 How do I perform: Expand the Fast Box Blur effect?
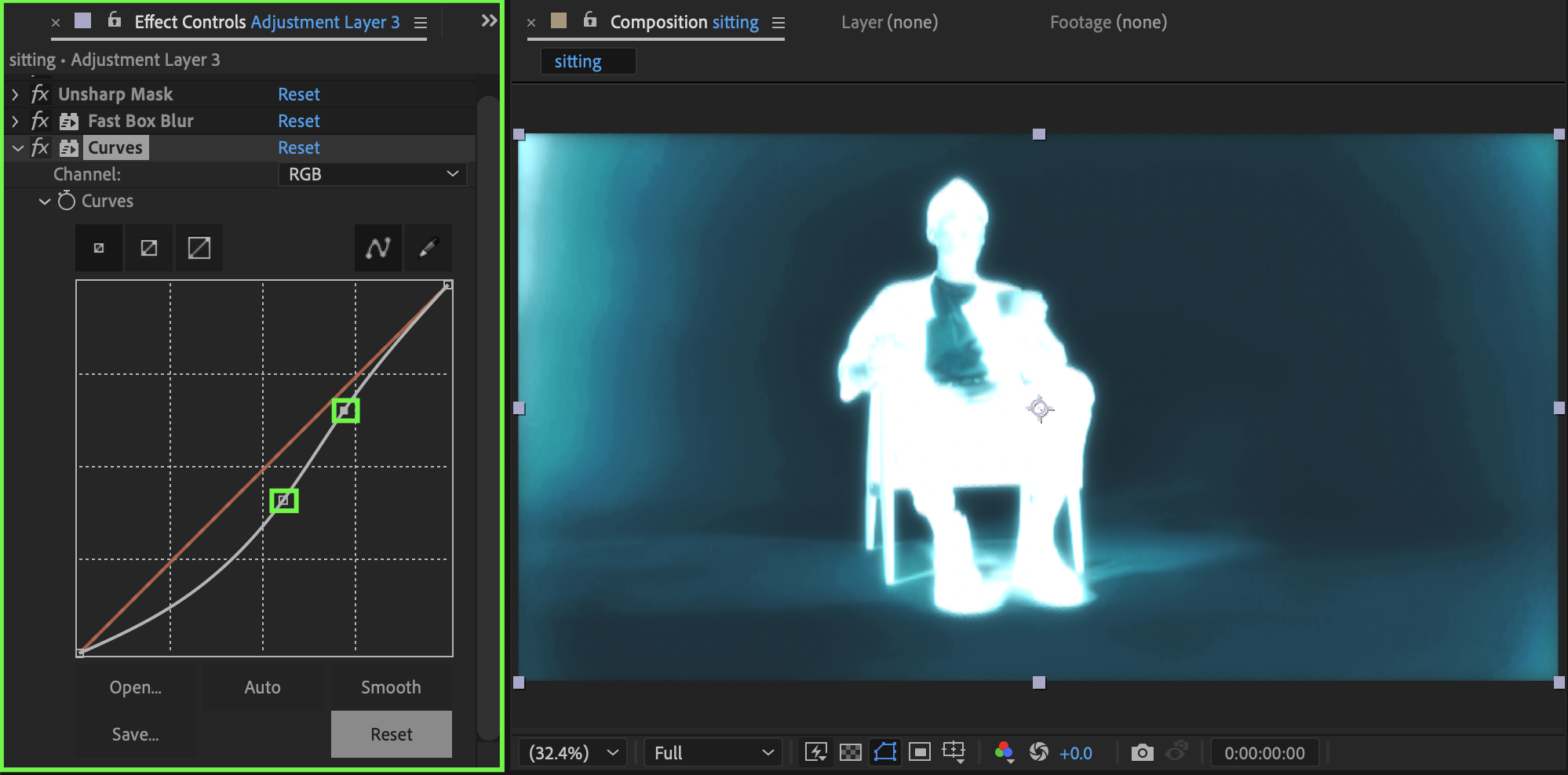[x=15, y=121]
